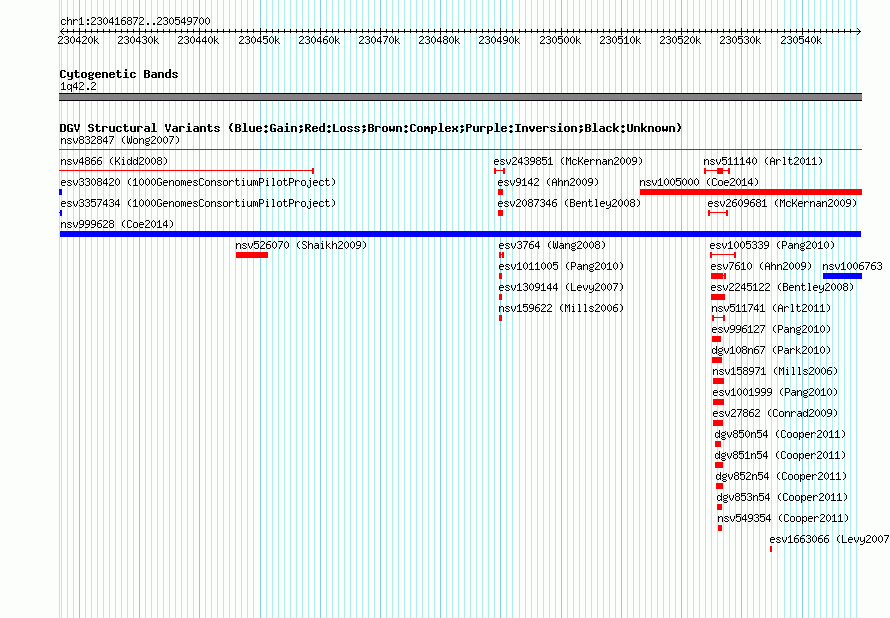The image size is (890, 618).
Task: Click the esv1309144 (Levy2007) label
Action: 561,287
